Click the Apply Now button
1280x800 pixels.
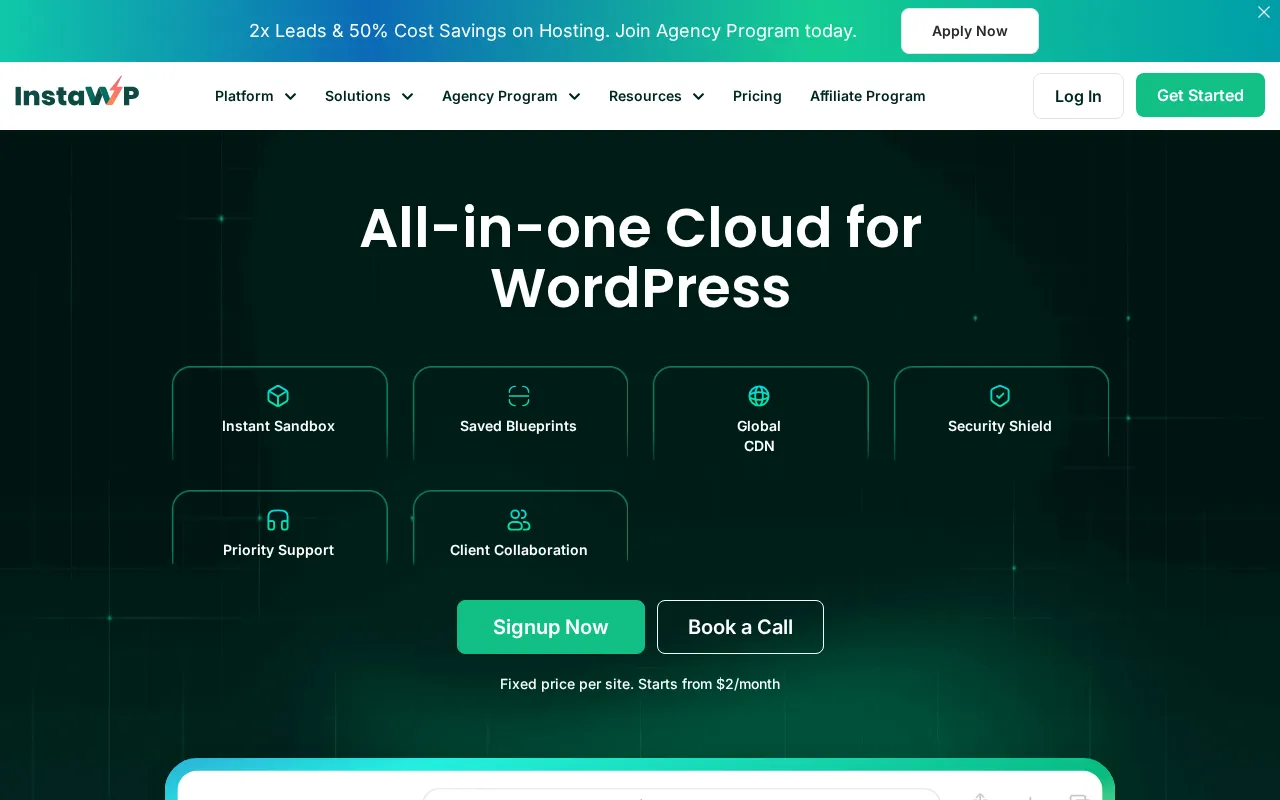[970, 31]
